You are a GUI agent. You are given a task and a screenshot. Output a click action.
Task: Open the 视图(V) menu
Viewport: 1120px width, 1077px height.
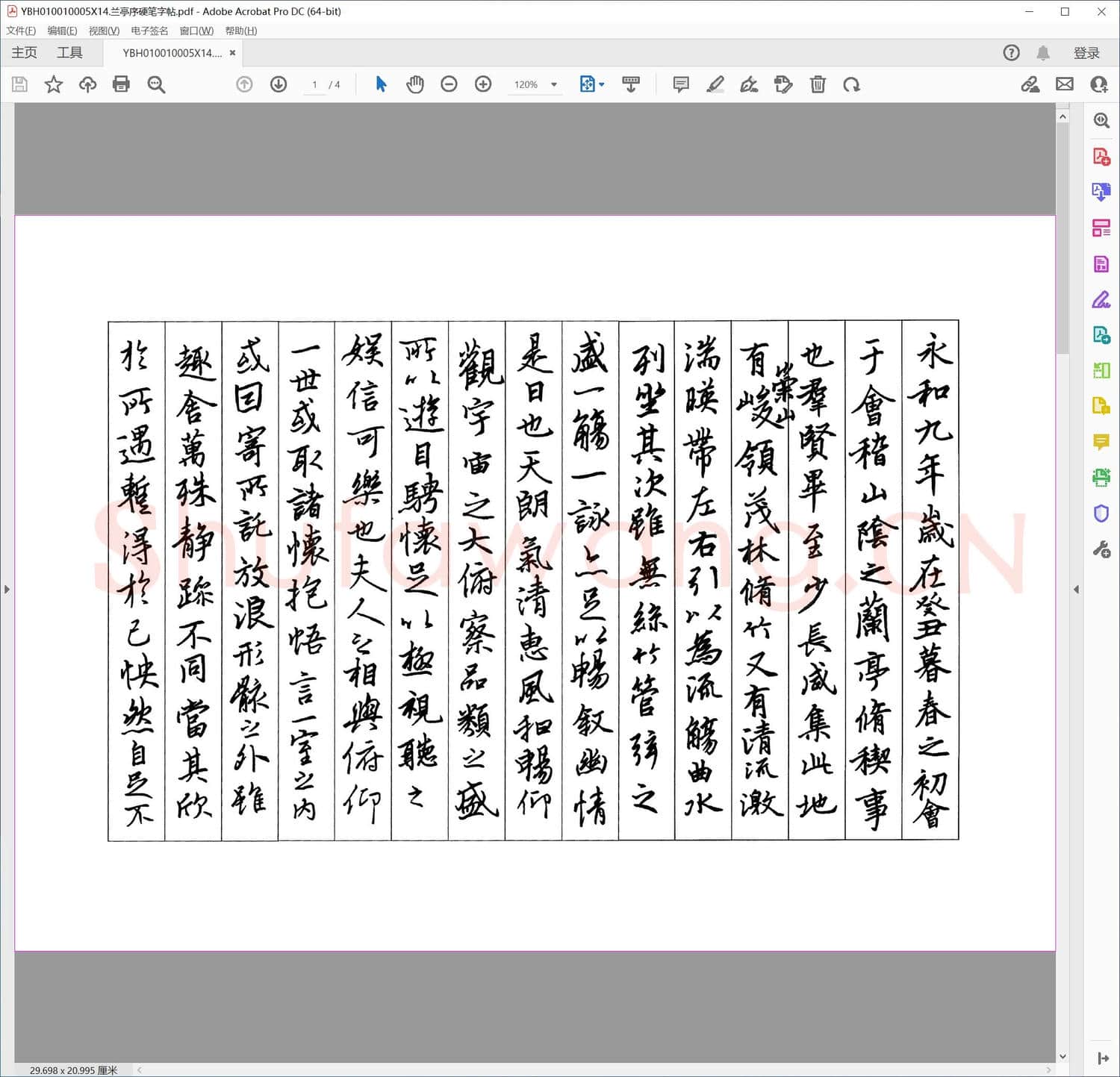pos(104,31)
